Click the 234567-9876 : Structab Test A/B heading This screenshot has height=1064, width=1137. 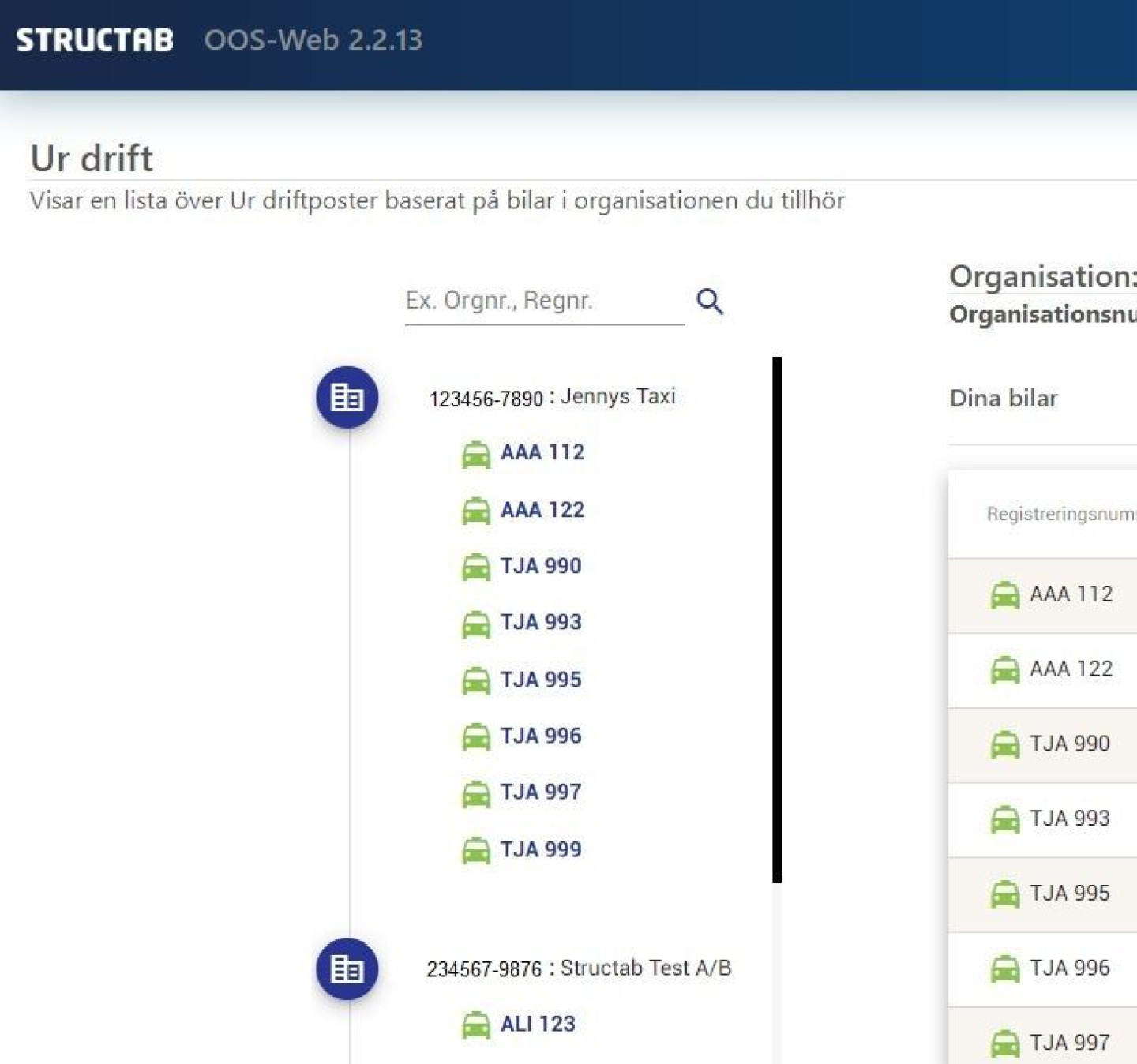pyautogui.click(x=579, y=968)
